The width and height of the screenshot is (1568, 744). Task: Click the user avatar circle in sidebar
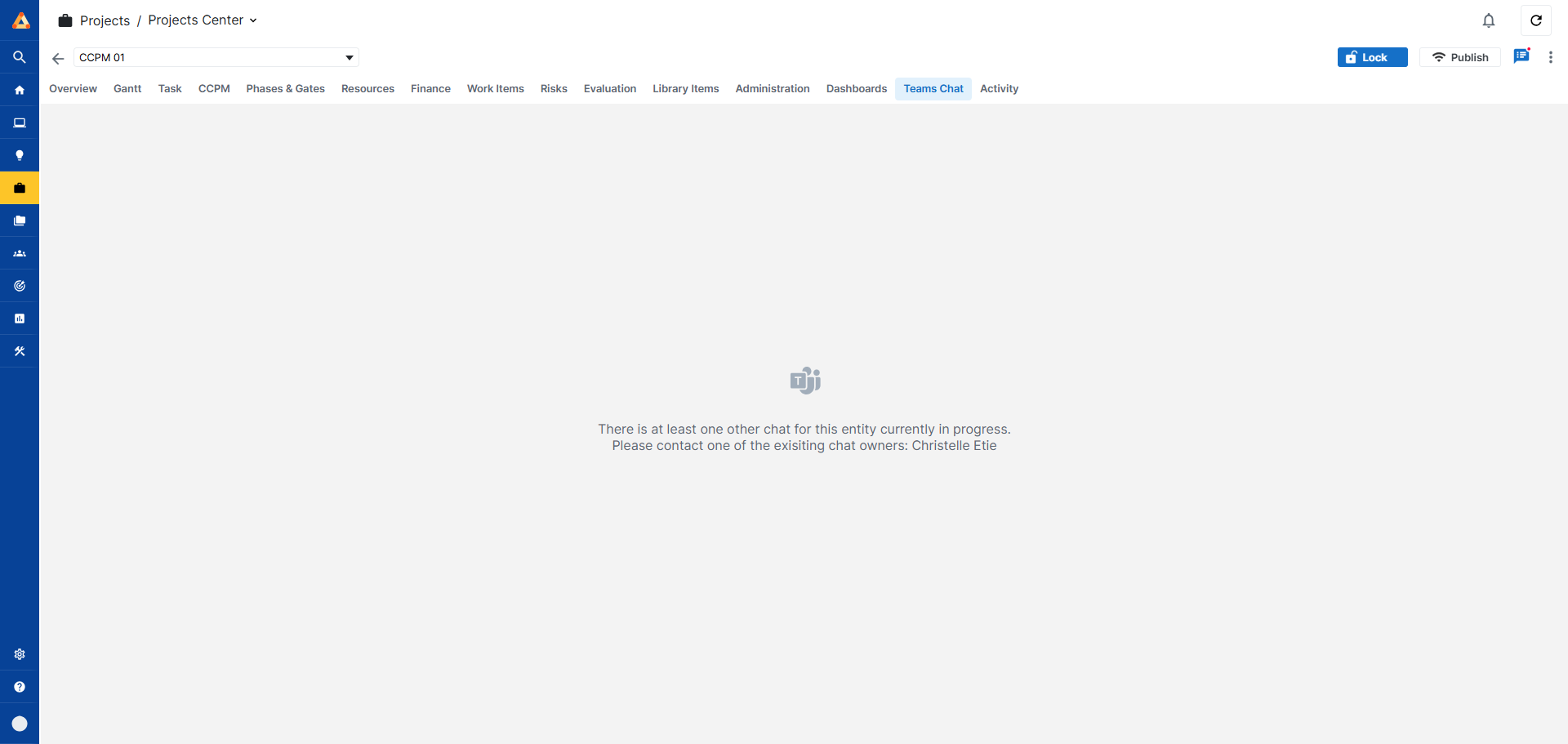[x=20, y=724]
